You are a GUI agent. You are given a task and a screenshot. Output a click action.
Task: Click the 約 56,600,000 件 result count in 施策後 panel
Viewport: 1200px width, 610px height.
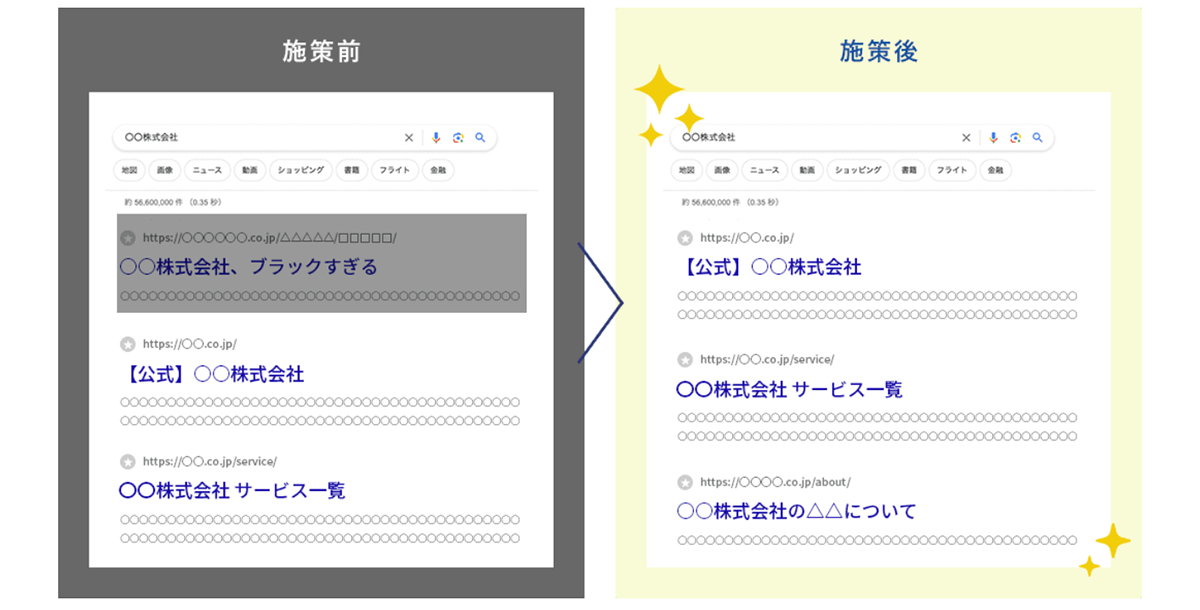tap(709, 202)
